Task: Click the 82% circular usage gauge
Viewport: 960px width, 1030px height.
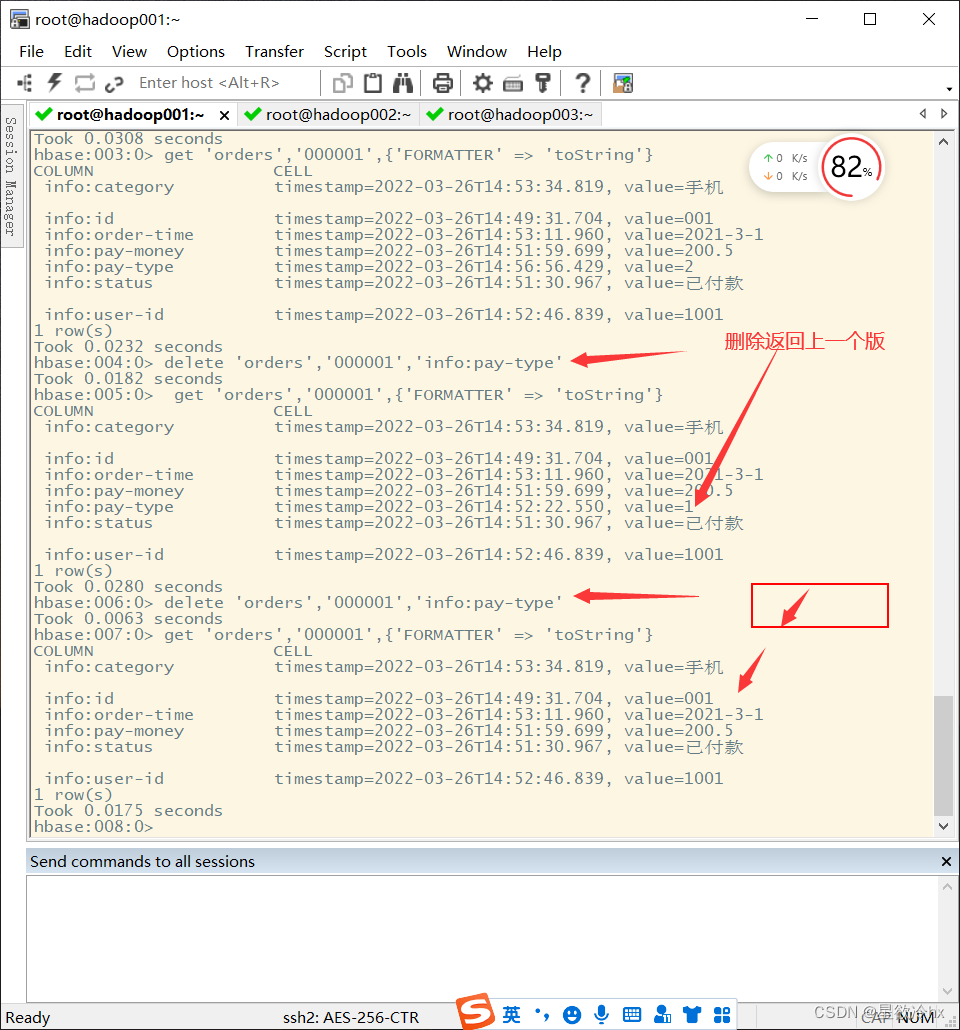Action: coord(851,167)
